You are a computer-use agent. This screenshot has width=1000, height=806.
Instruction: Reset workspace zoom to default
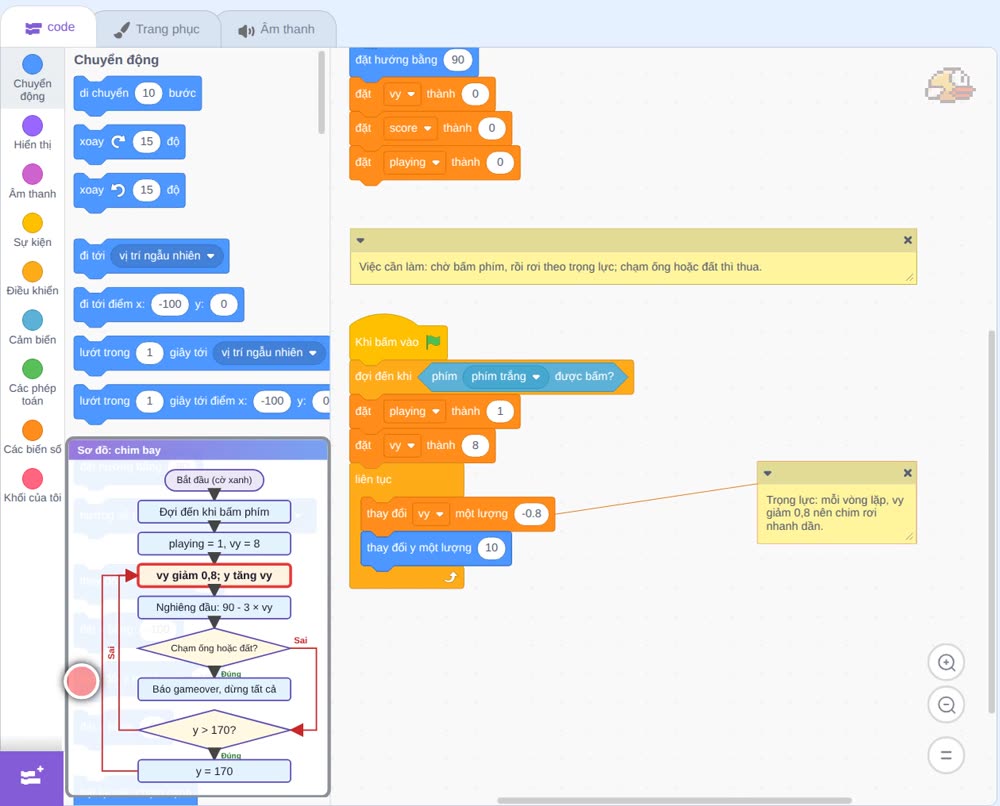point(946,756)
